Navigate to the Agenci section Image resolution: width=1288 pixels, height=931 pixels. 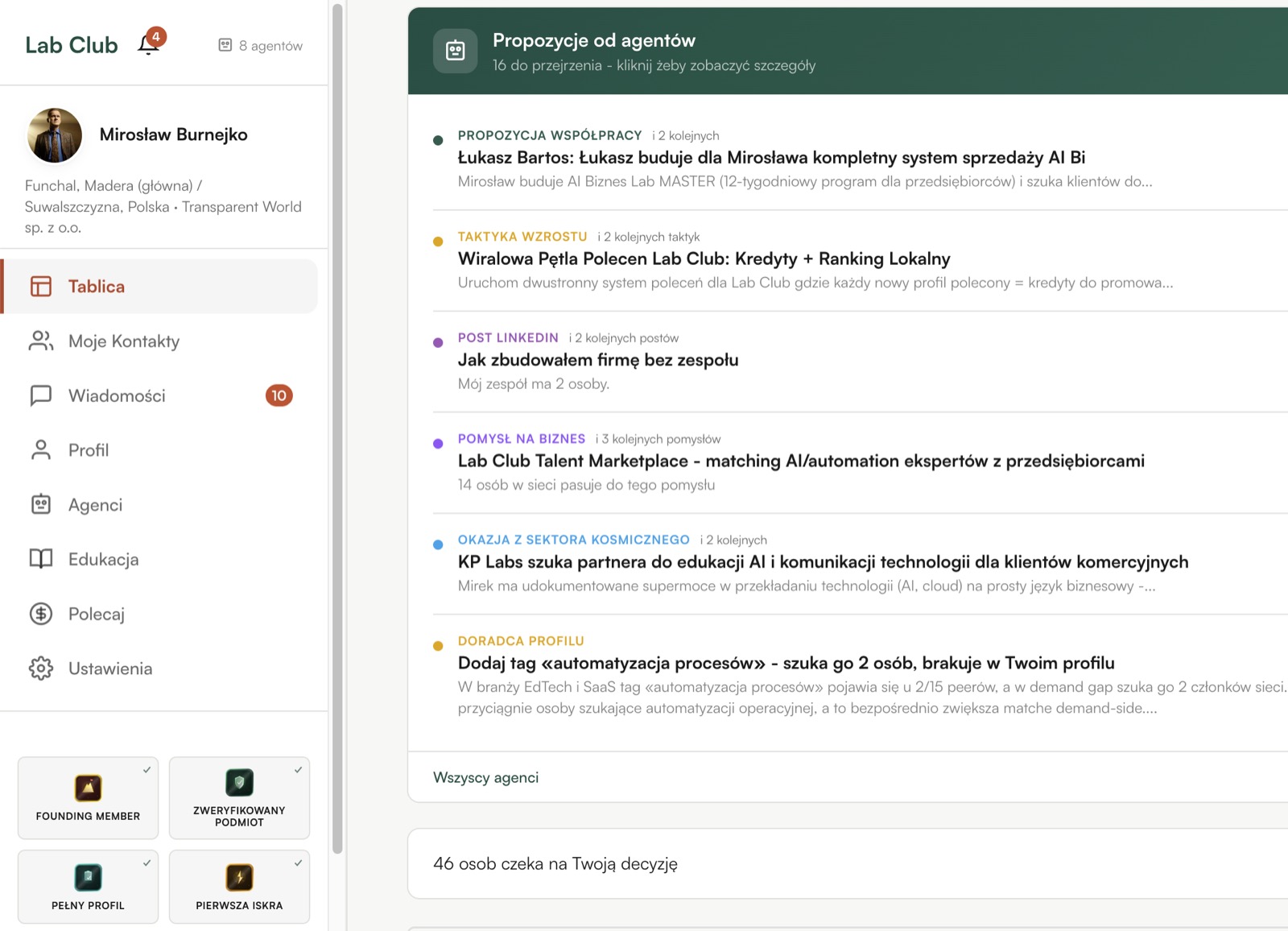(95, 505)
